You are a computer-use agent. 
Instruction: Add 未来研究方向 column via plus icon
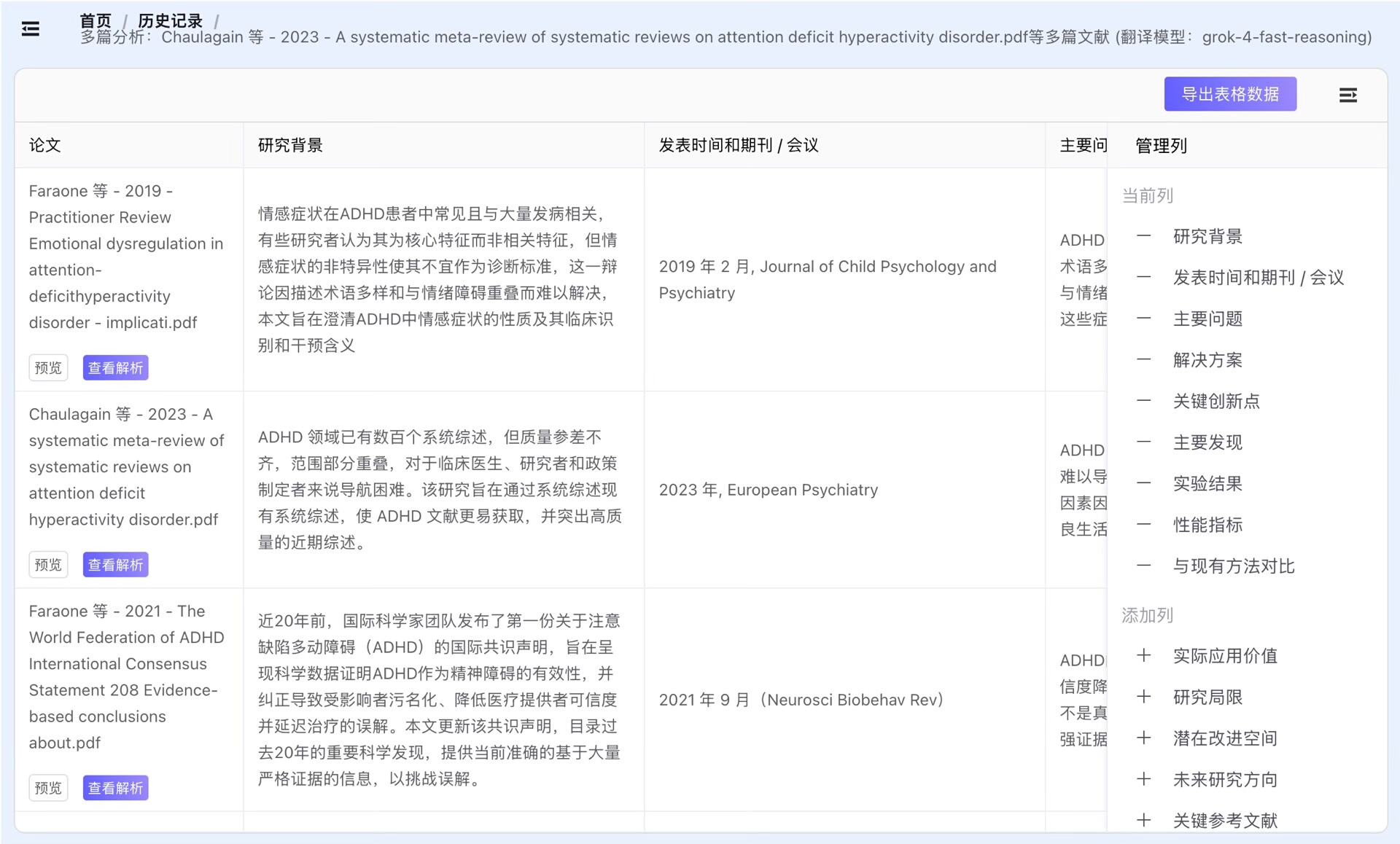point(1143,779)
